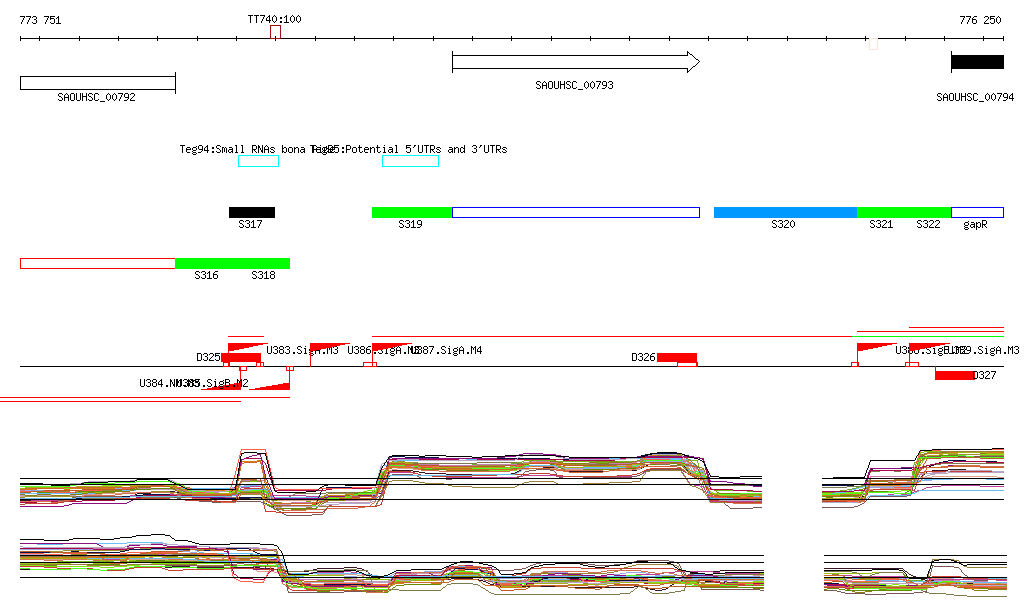Click the red upshift triangle above D325
This screenshot has width=1024, height=611.
pos(247,347)
